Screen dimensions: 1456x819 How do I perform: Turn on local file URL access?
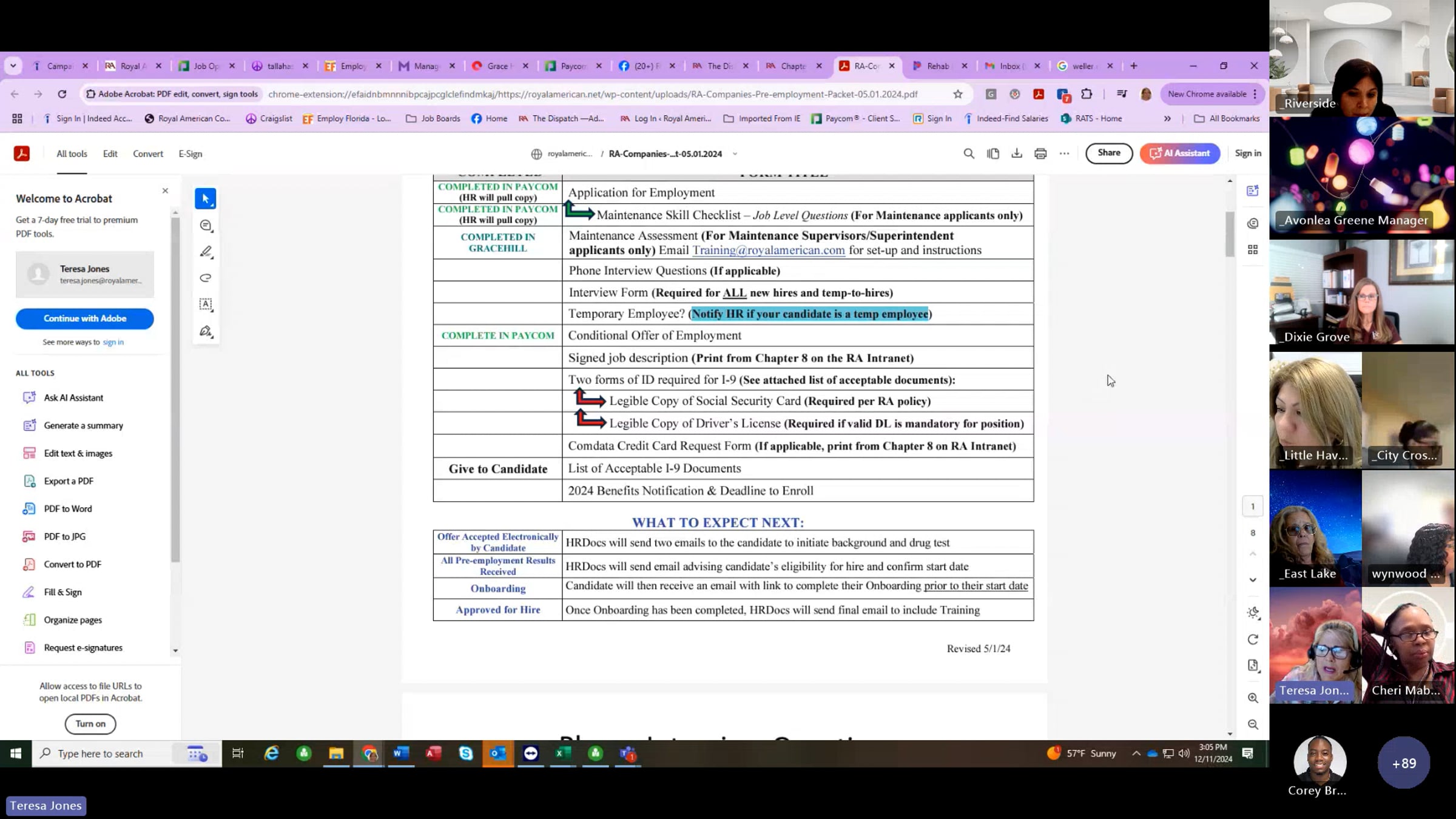90,724
